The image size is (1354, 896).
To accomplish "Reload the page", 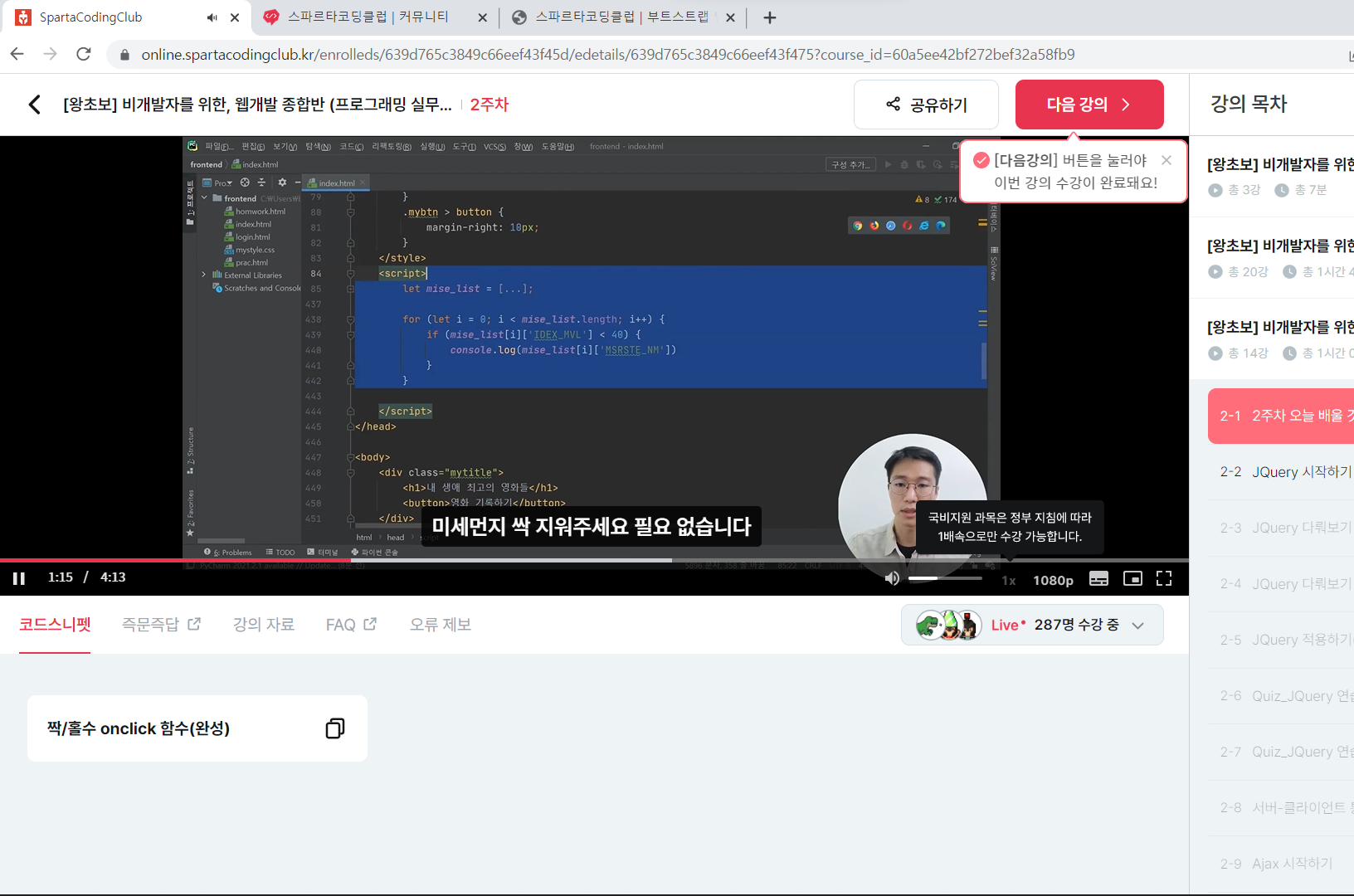I will 83,54.
